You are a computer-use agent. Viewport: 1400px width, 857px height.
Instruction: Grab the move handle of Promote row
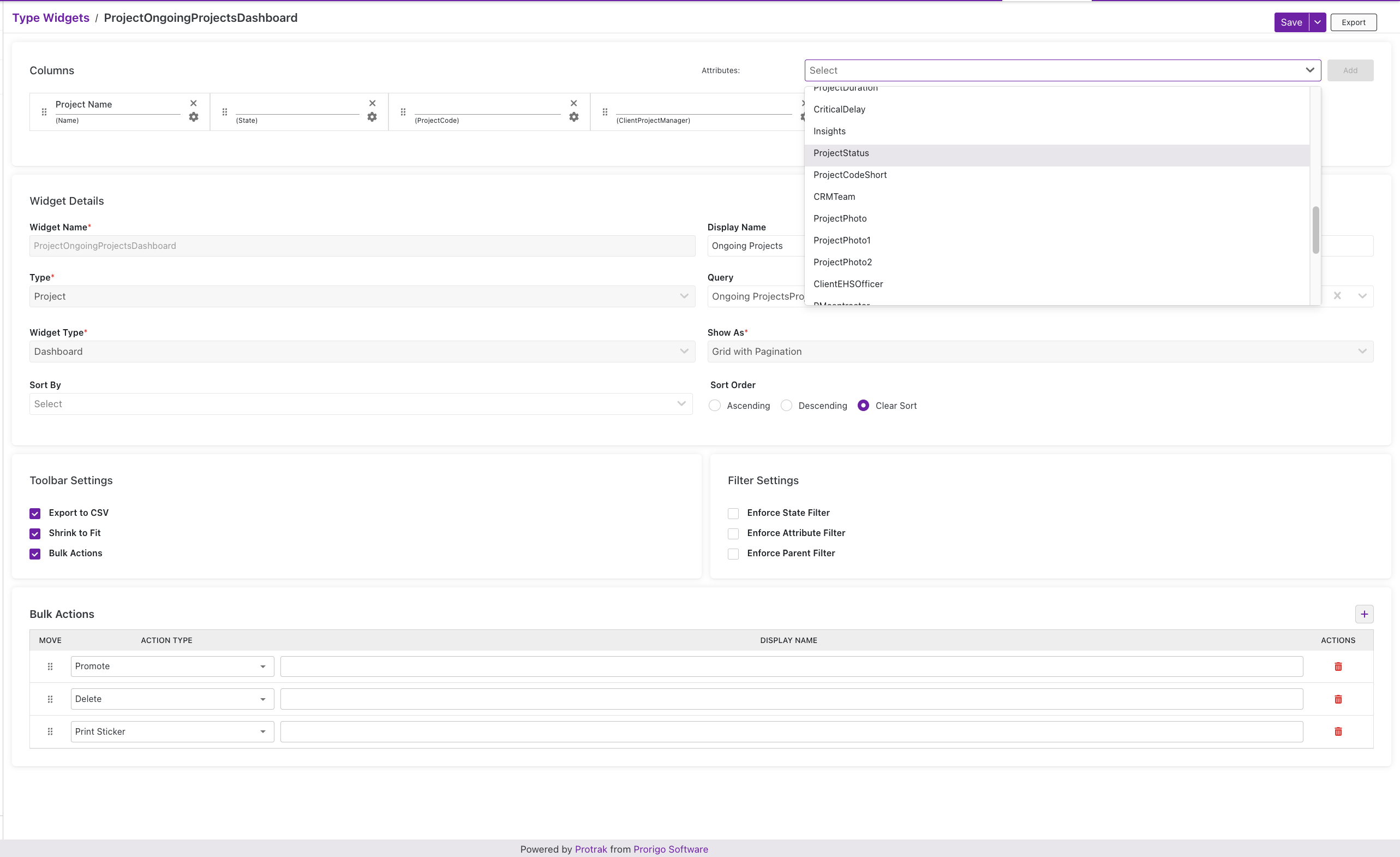[x=50, y=666]
